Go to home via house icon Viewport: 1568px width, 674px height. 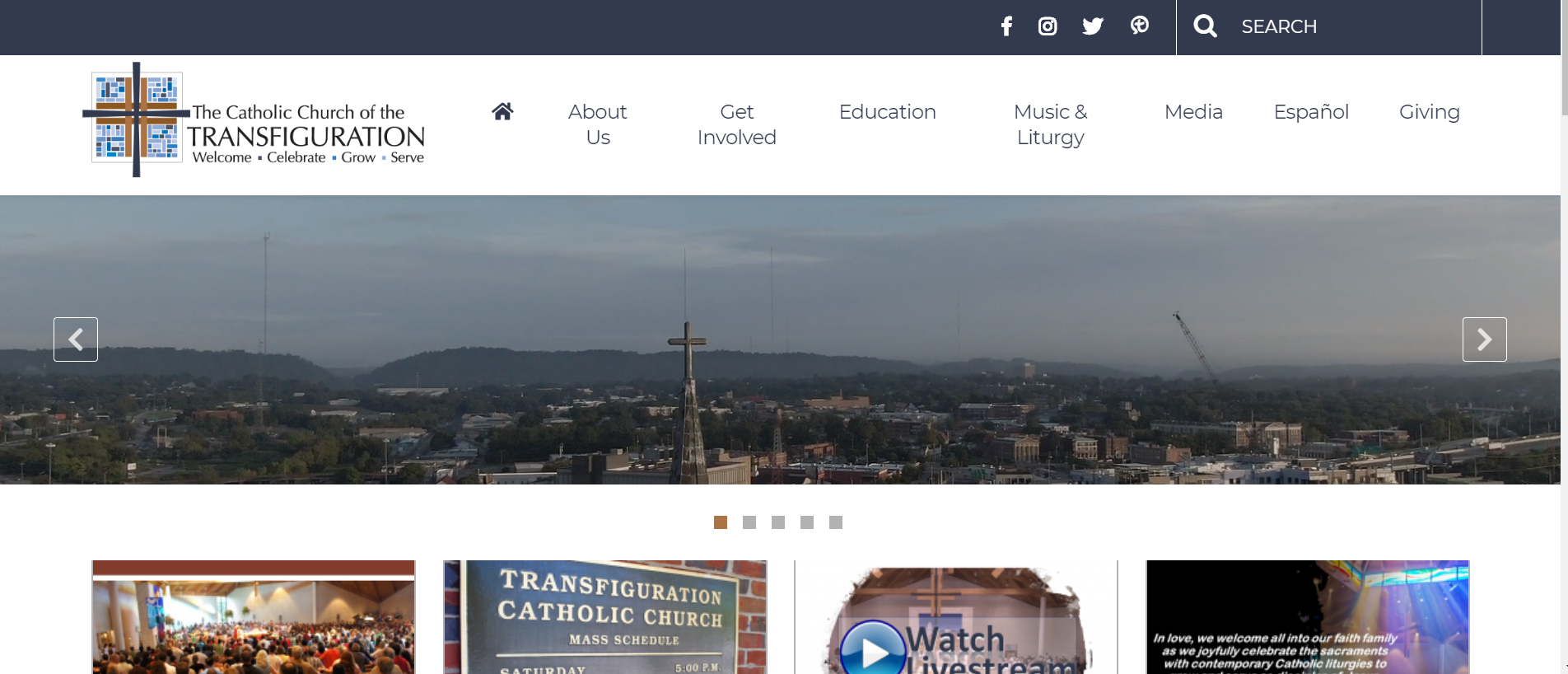(502, 111)
